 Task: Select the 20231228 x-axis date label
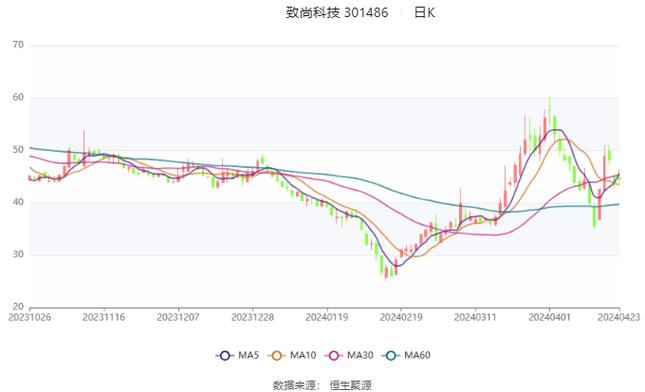[253, 318]
